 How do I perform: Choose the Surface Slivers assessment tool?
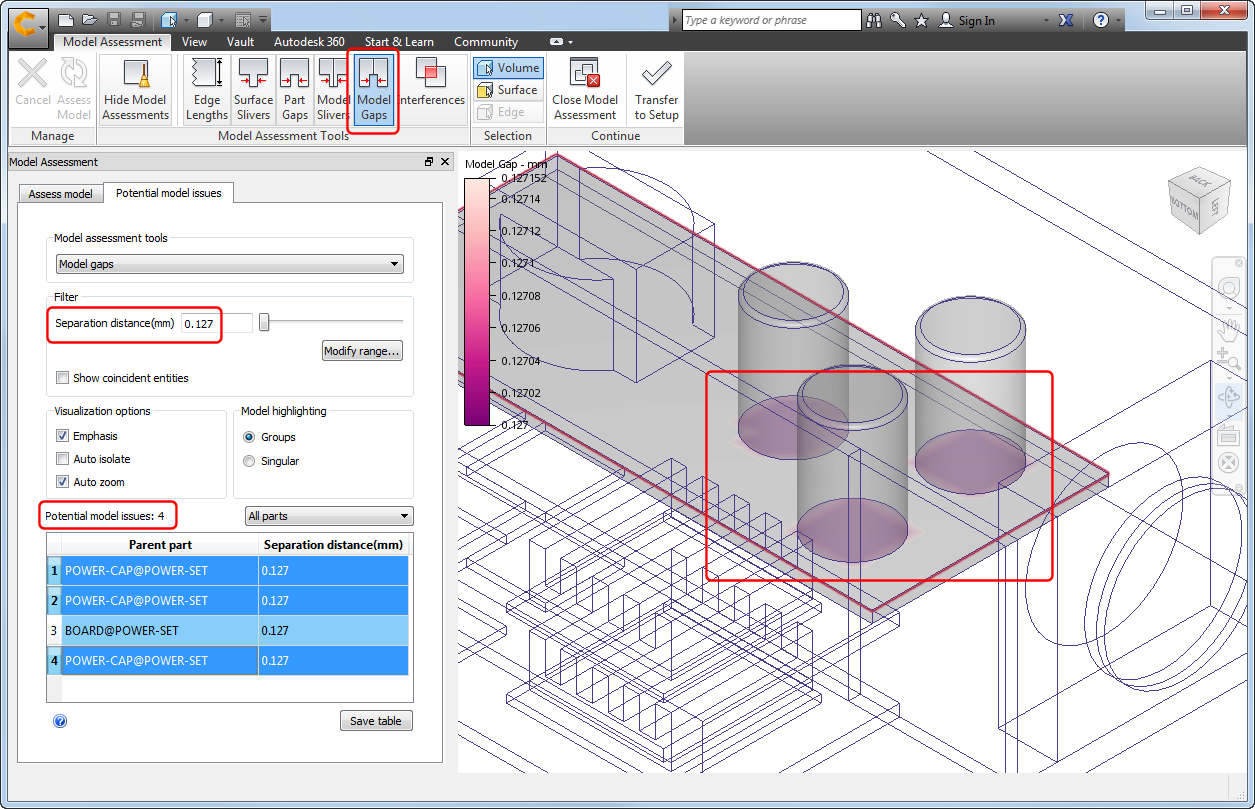[x=253, y=89]
